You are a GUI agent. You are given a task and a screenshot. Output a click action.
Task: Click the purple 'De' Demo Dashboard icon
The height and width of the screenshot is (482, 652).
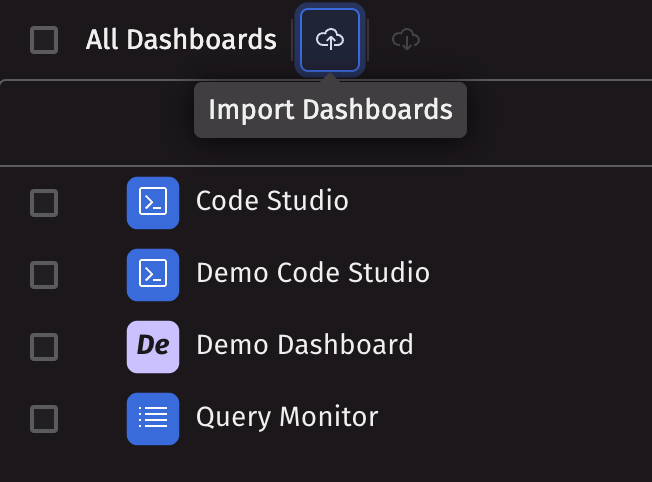[153, 346]
